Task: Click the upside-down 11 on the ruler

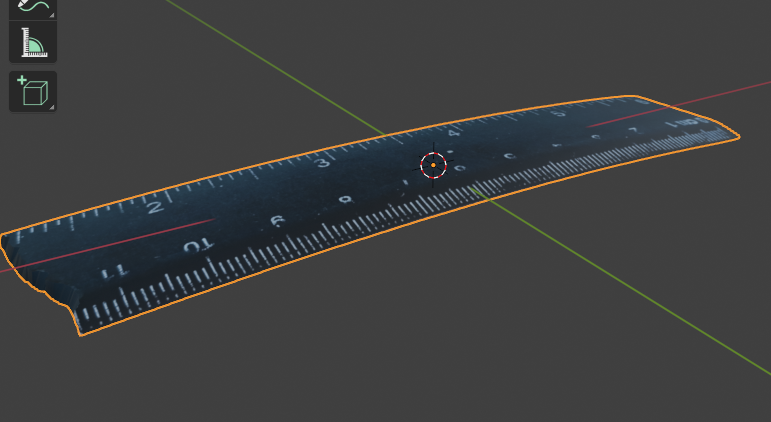Action: [115, 270]
